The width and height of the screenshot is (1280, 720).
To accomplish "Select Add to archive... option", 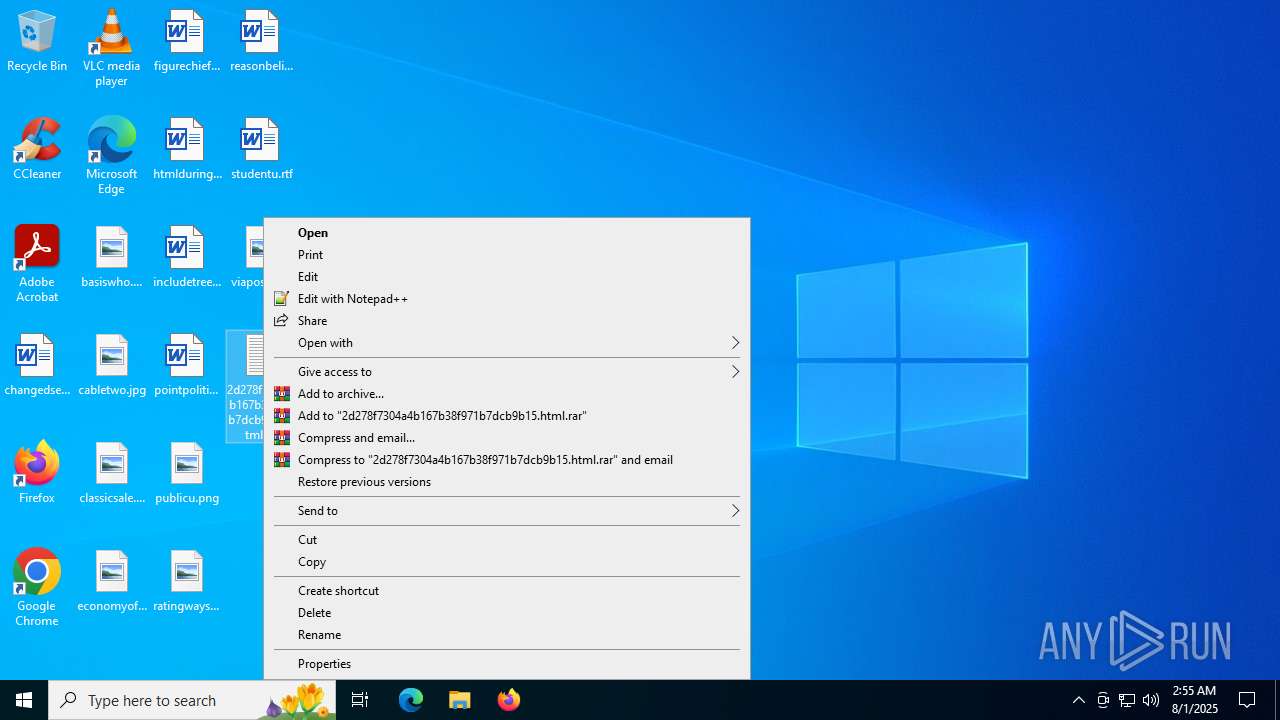I will 507,394.
